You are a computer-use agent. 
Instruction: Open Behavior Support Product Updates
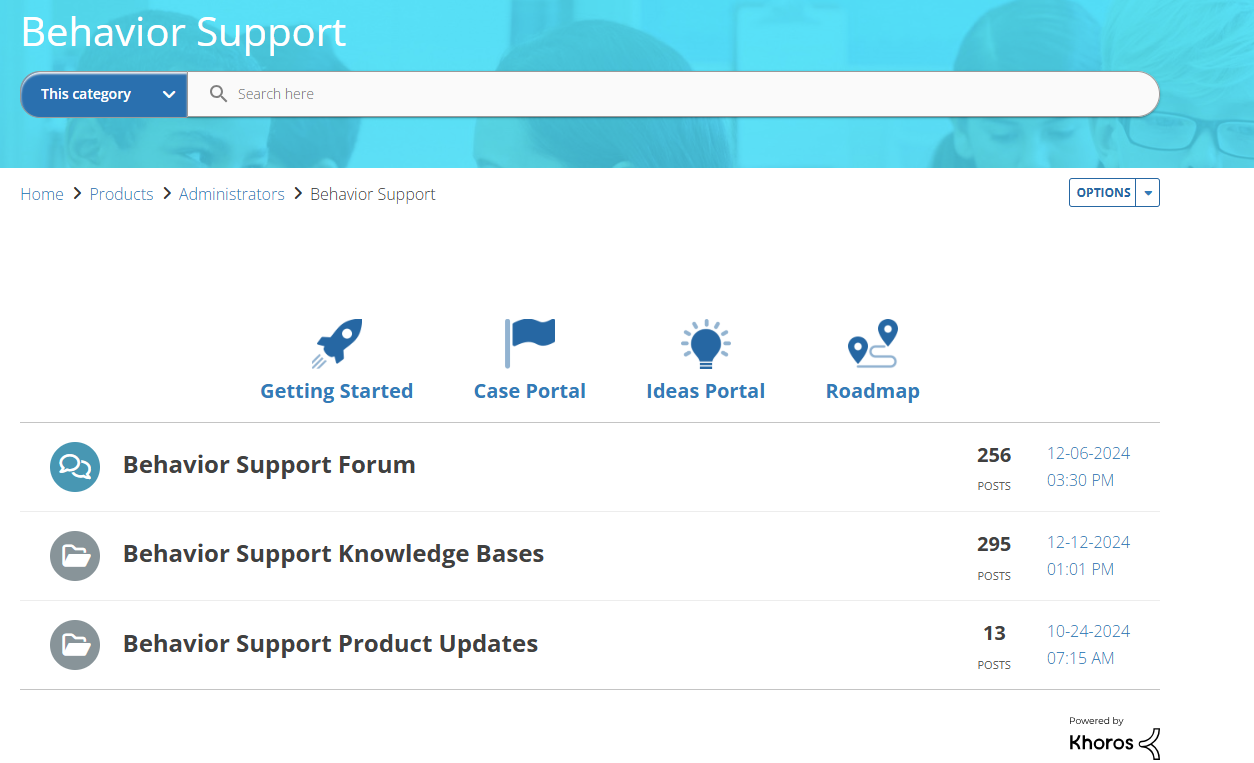click(x=330, y=643)
